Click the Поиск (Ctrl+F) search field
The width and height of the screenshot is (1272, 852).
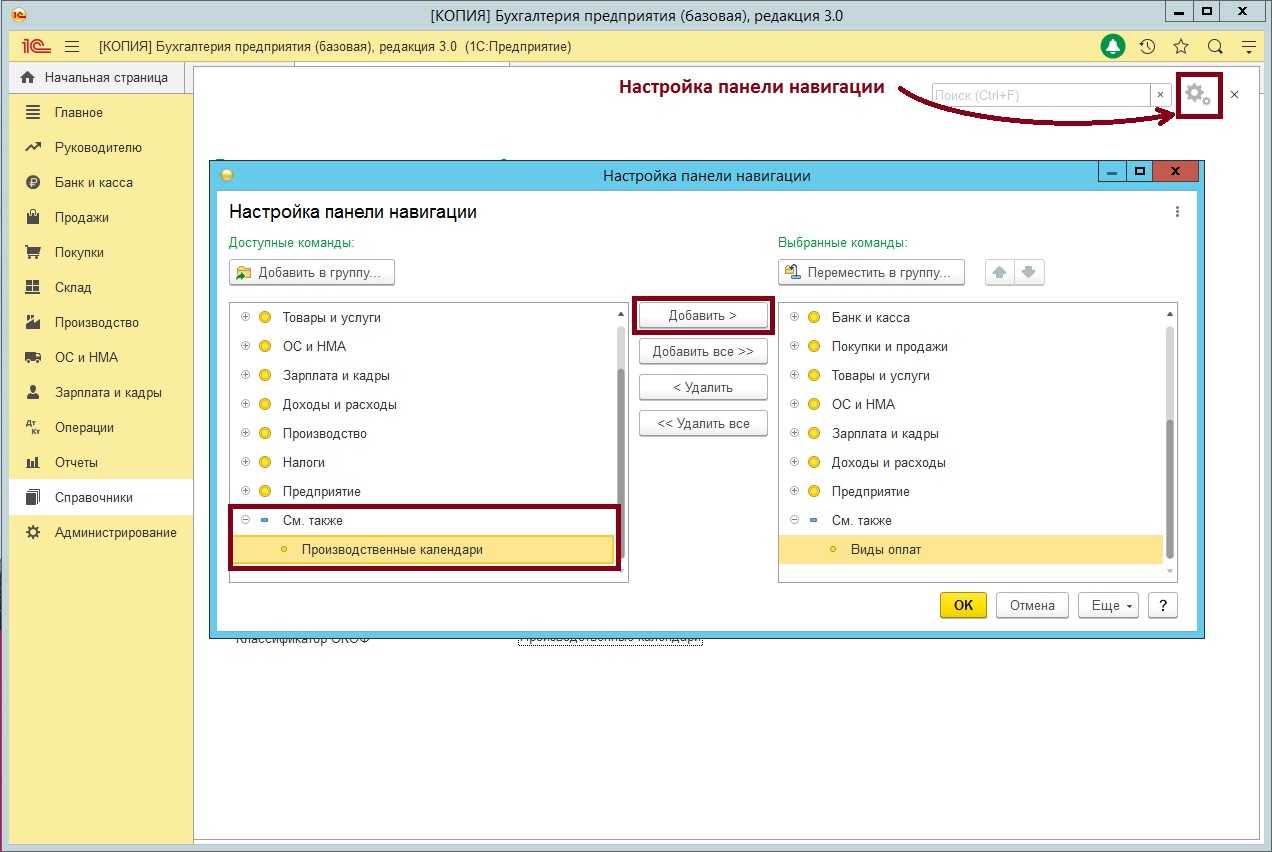tap(1041, 94)
